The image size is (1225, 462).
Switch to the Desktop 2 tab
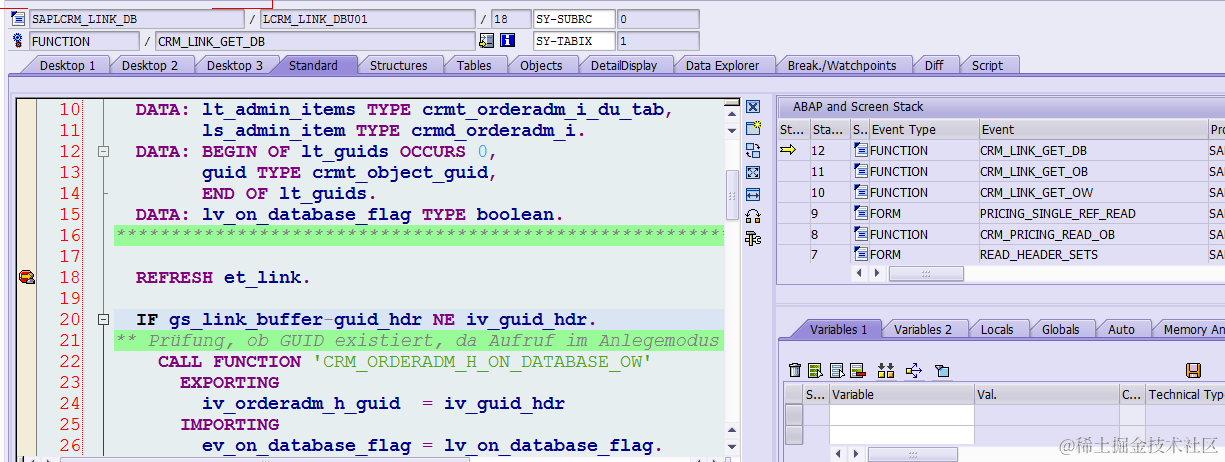click(150, 65)
